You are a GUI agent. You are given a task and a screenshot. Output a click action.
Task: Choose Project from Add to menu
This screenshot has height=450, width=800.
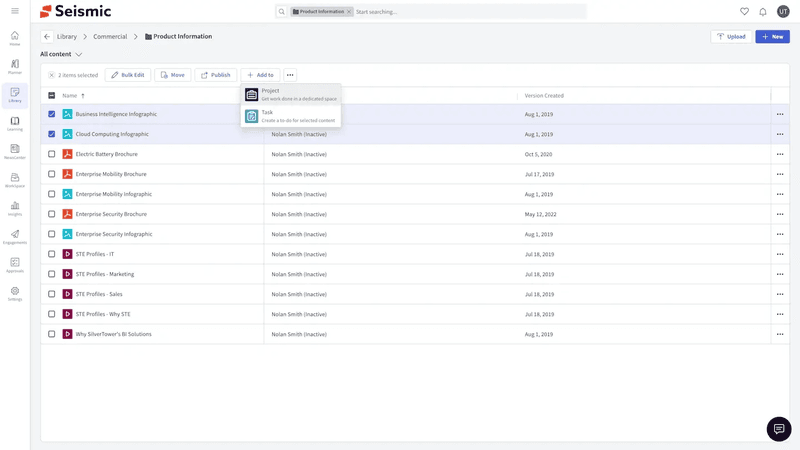click(x=291, y=94)
